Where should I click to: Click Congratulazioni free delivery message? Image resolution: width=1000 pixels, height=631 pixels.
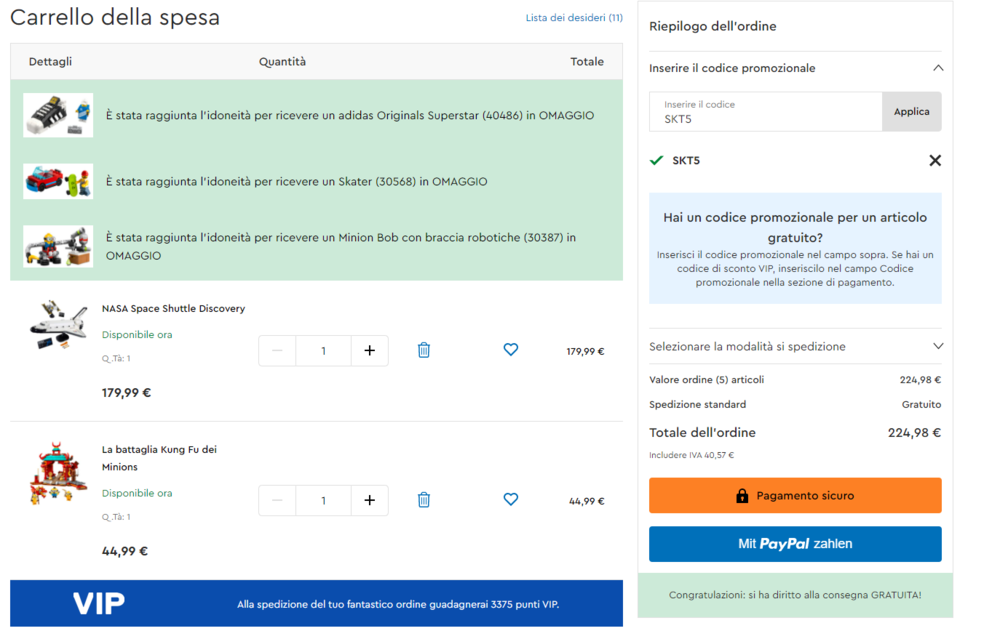(x=795, y=595)
